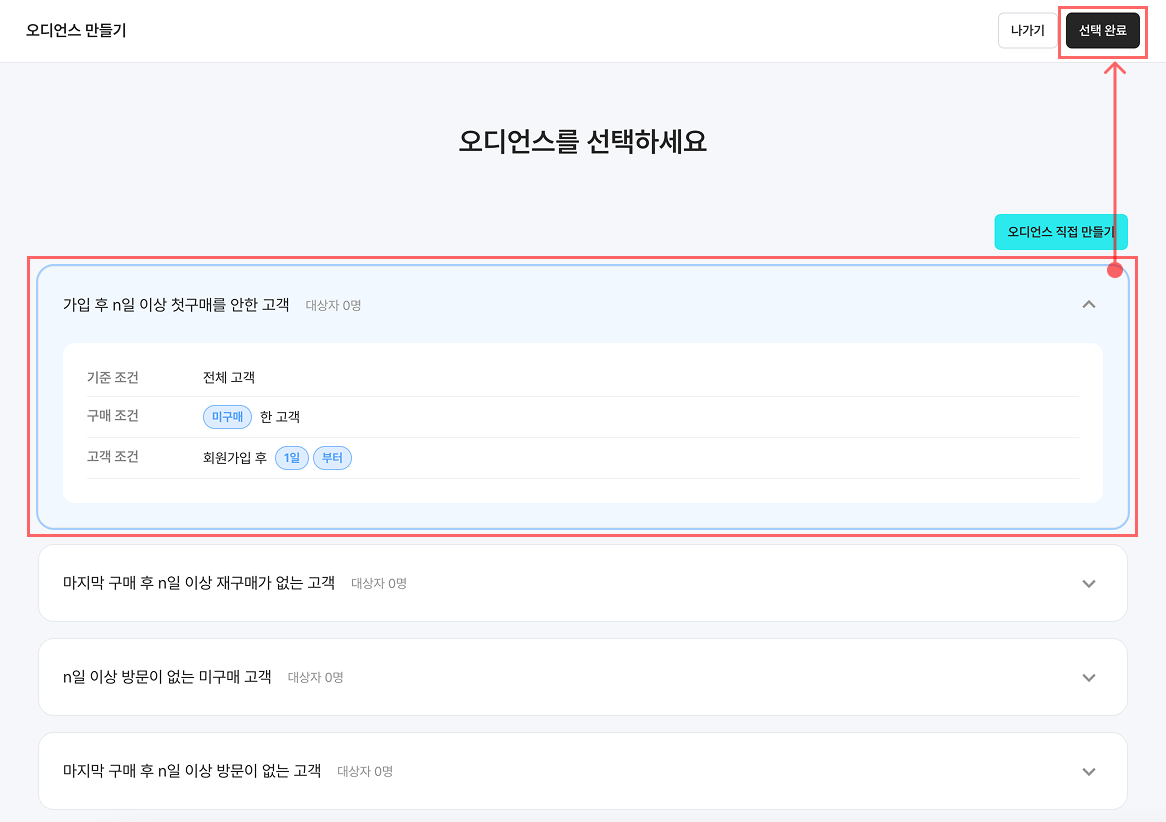Select the 가입 후 n일 이상 첫구매를 안한 고객 title
The height and width of the screenshot is (822, 1166).
tap(176, 304)
